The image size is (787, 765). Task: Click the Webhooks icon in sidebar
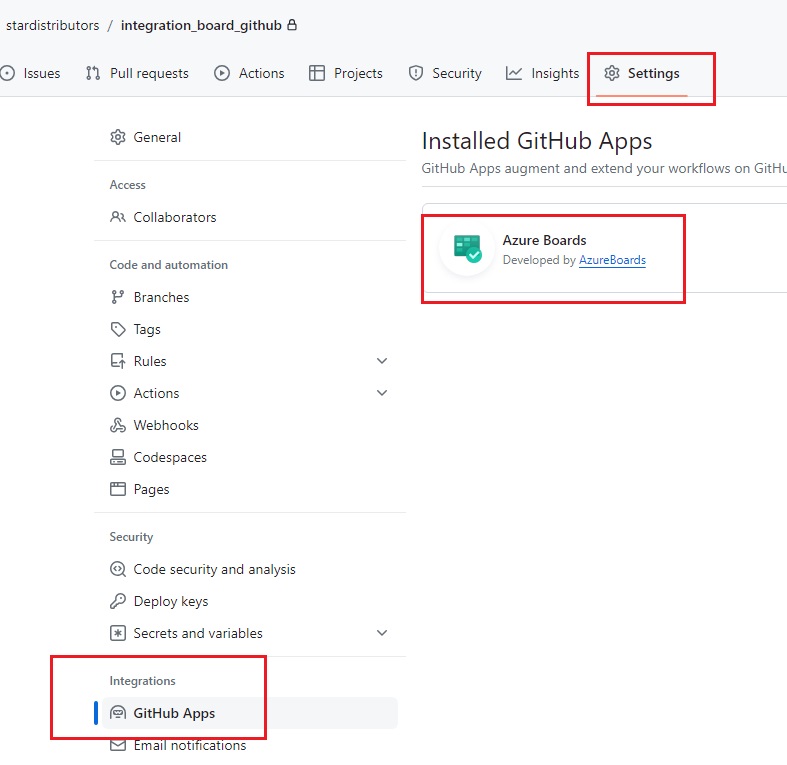click(118, 425)
